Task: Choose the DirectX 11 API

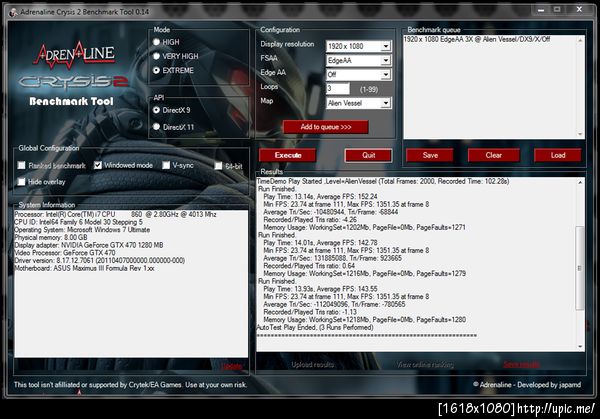Action: pos(156,127)
